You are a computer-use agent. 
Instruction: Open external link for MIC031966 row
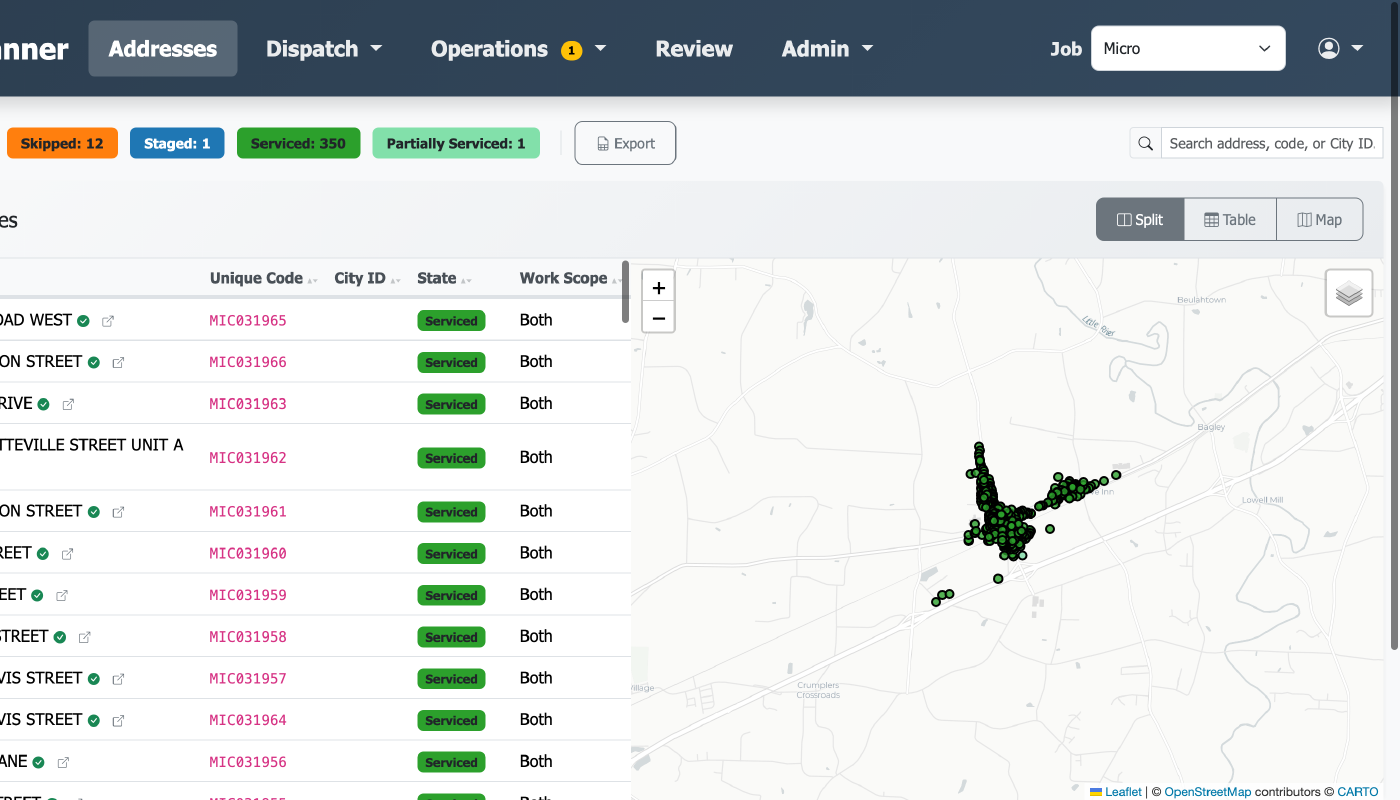(118, 363)
